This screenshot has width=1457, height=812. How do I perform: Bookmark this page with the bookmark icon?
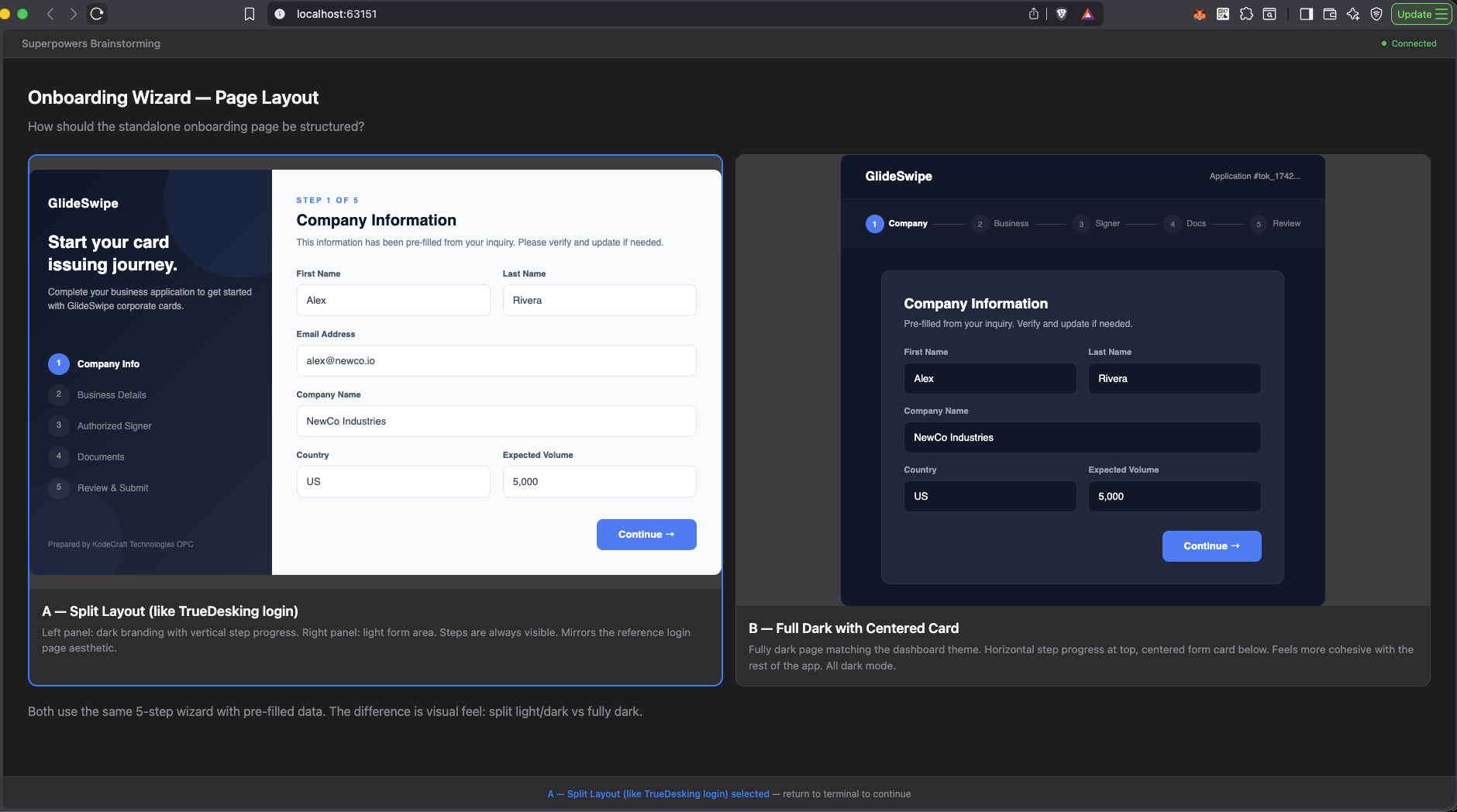coord(250,14)
